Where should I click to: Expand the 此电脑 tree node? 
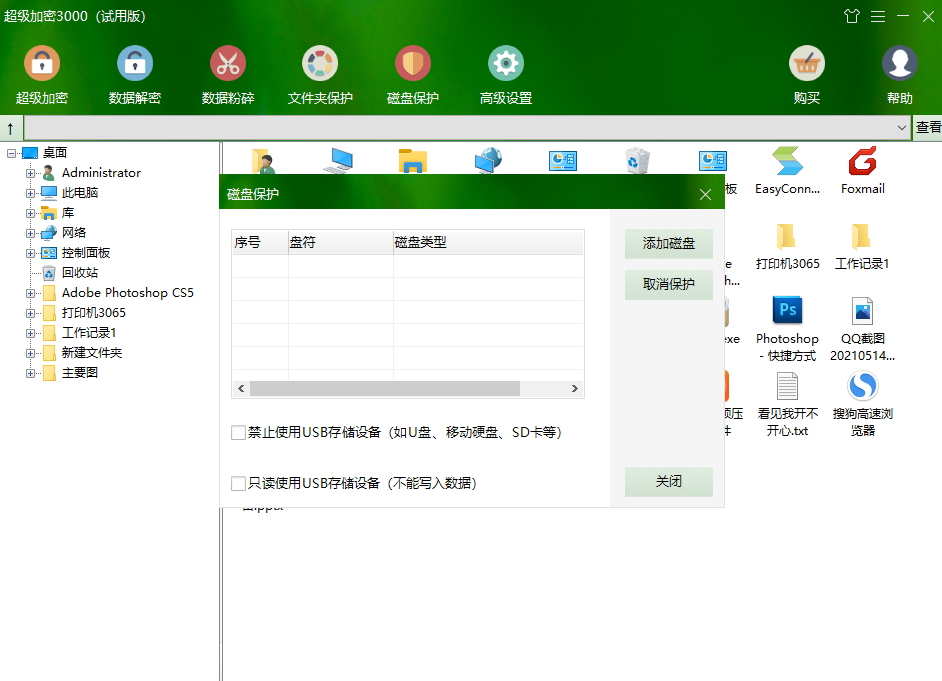(33, 192)
